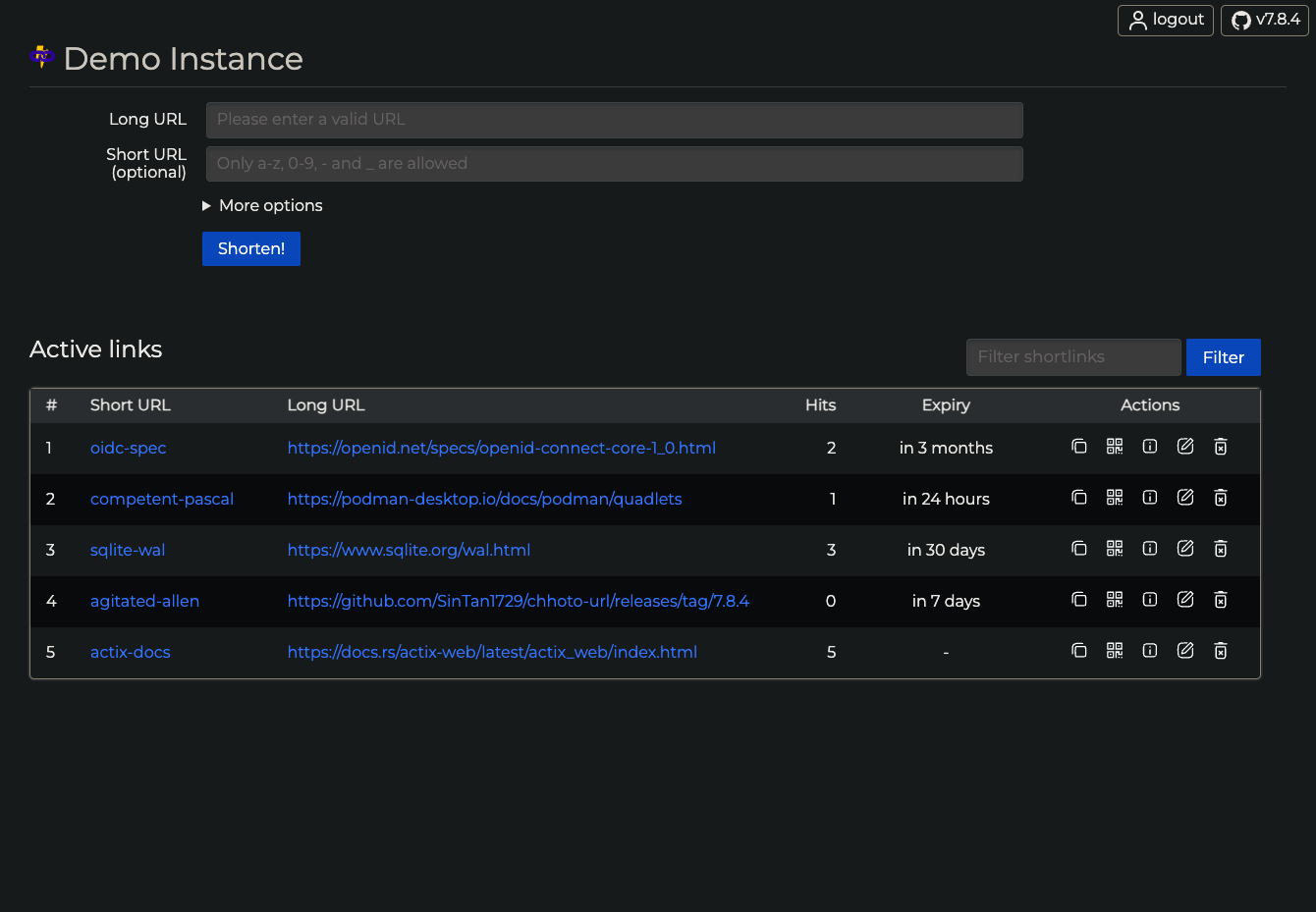Show QR code for competent-pascal
The height and width of the screenshot is (912, 1316).
pos(1115,498)
